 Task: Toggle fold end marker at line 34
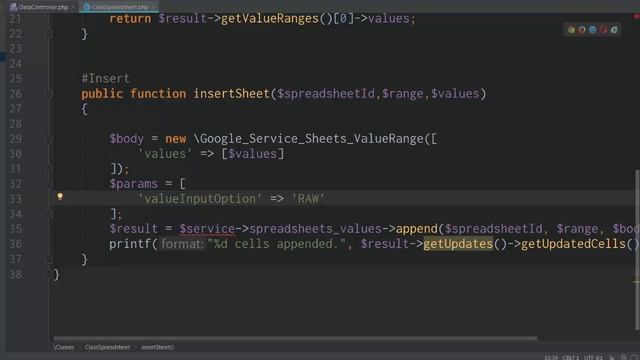[49, 214]
